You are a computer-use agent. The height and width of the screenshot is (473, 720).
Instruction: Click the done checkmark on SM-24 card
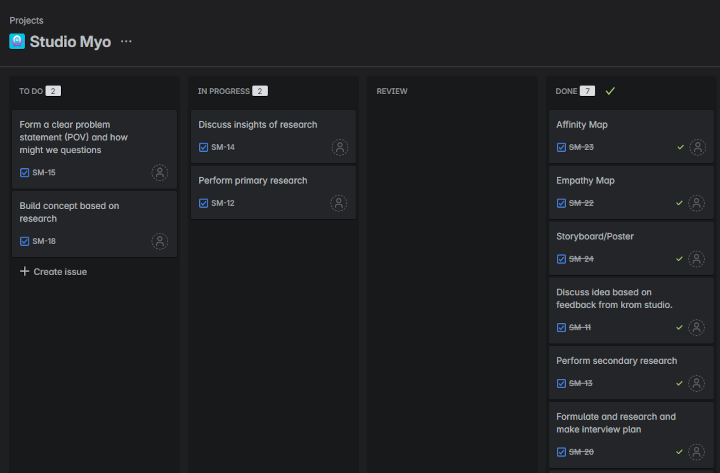tap(680, 259)
